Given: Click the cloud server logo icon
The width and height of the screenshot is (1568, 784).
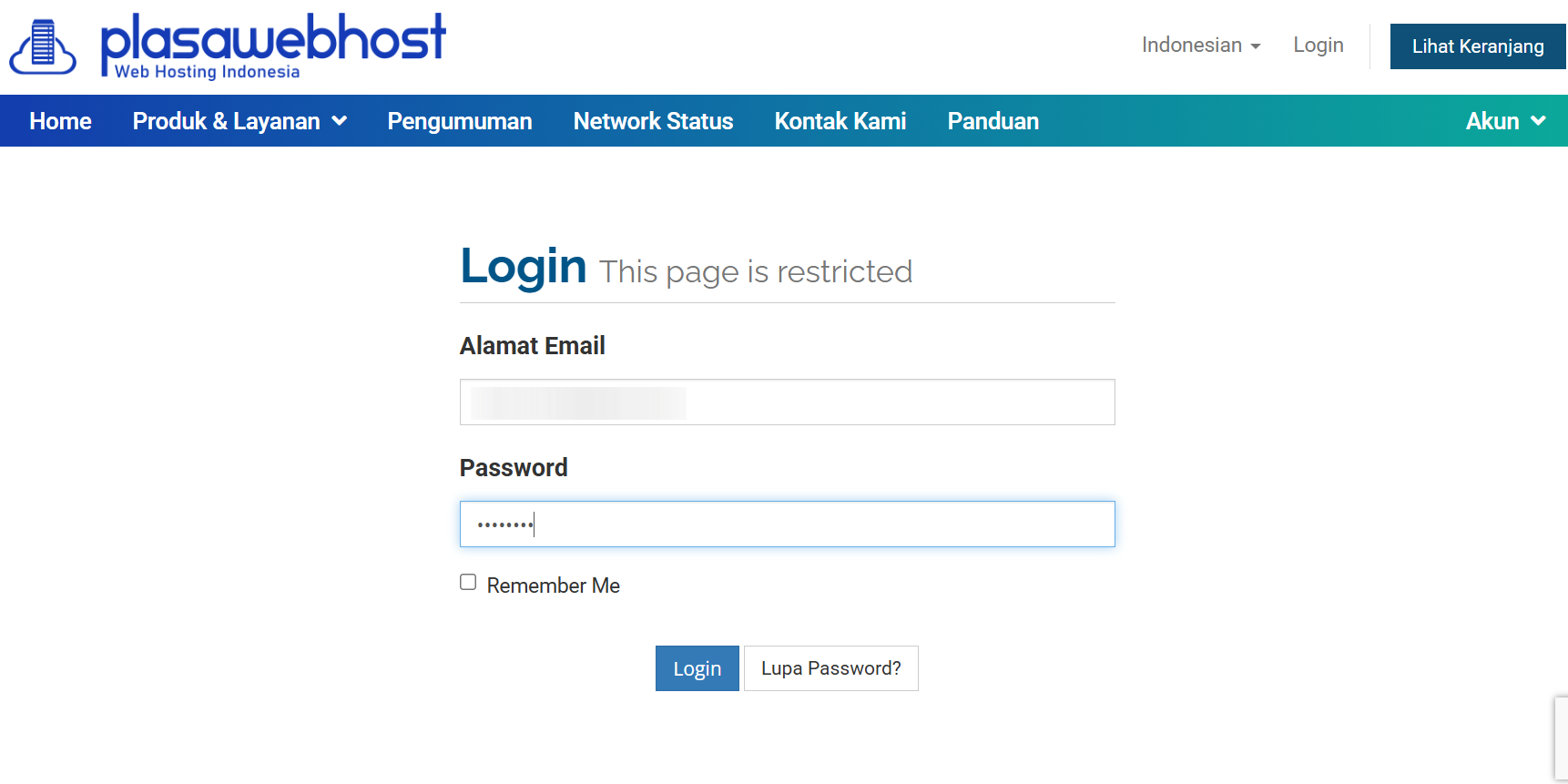Looking at the screenshot, I should (x=43, y=46).
